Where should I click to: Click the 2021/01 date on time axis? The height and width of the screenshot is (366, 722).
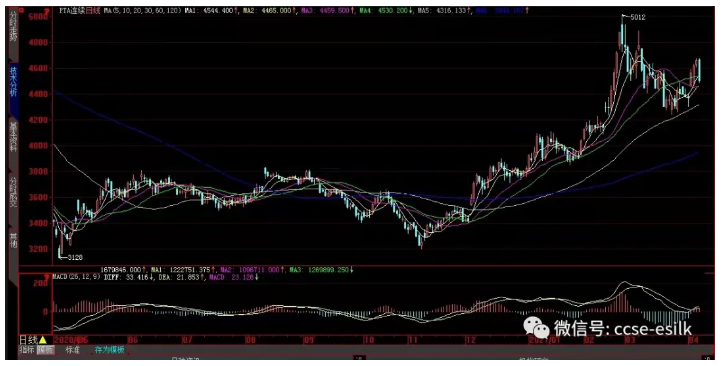[544, 340]
